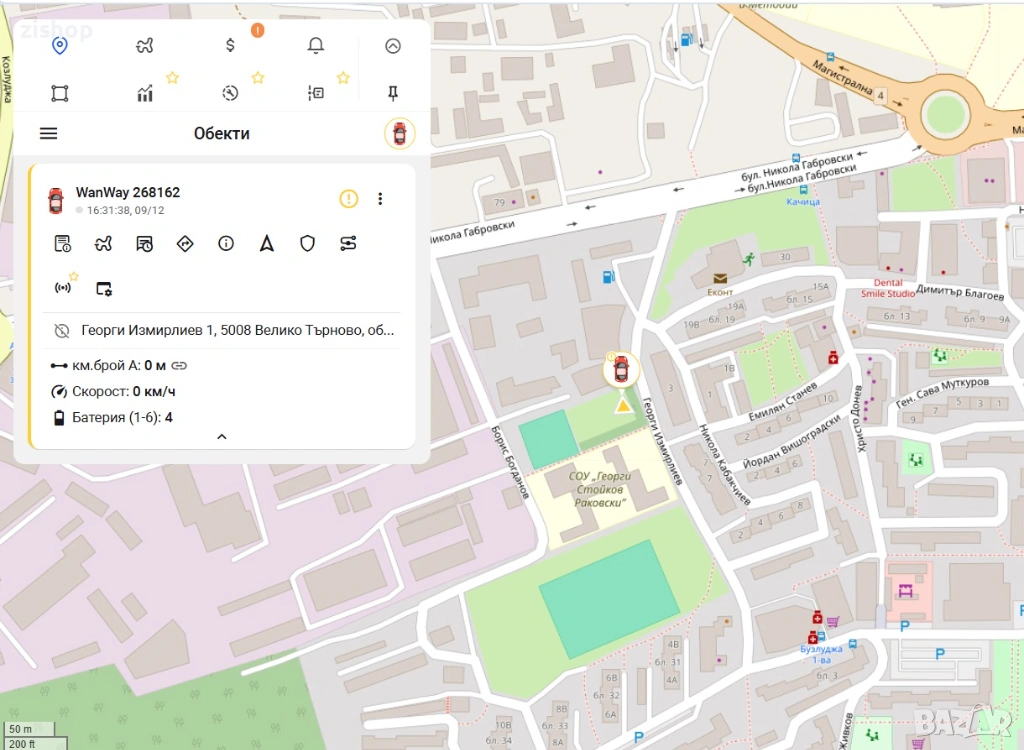
Task: Open the notifications bell
Action: (x=316, y=46)
